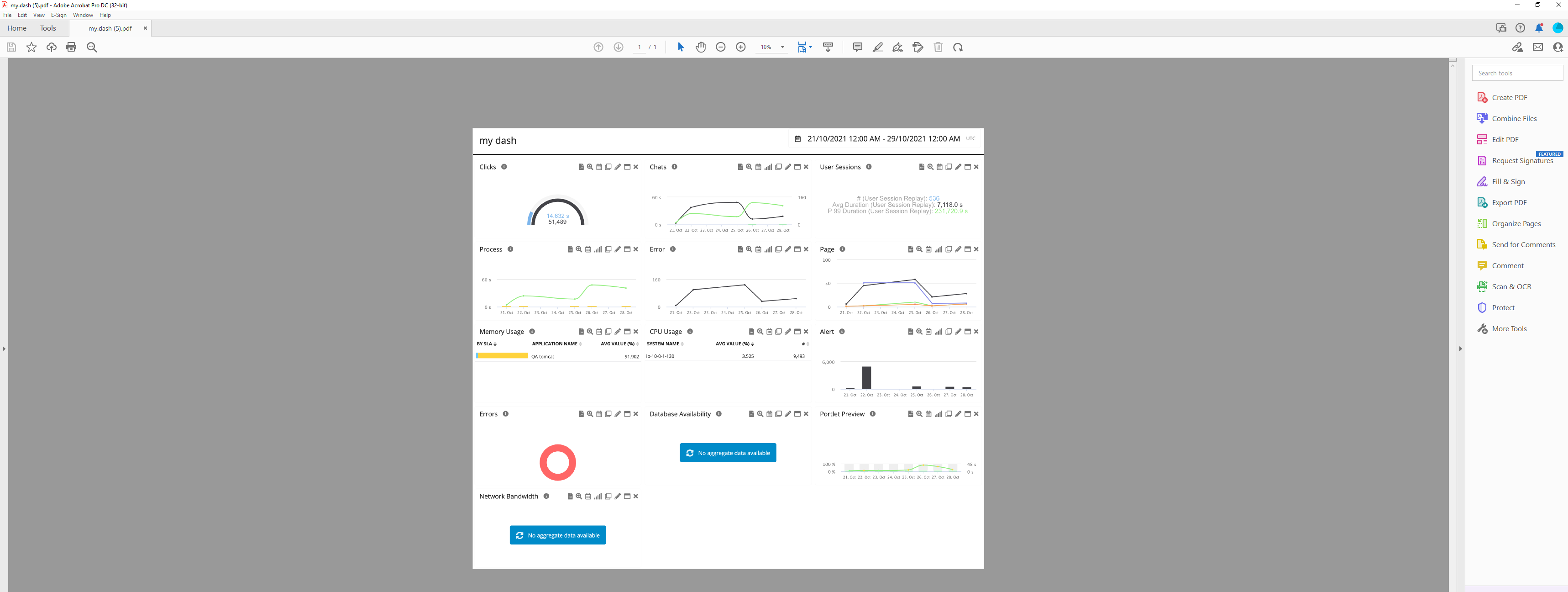The width and height of the screenshot is (1568, 592).
Task: Open the E-Sign menu
Action: tap(58, 15)
